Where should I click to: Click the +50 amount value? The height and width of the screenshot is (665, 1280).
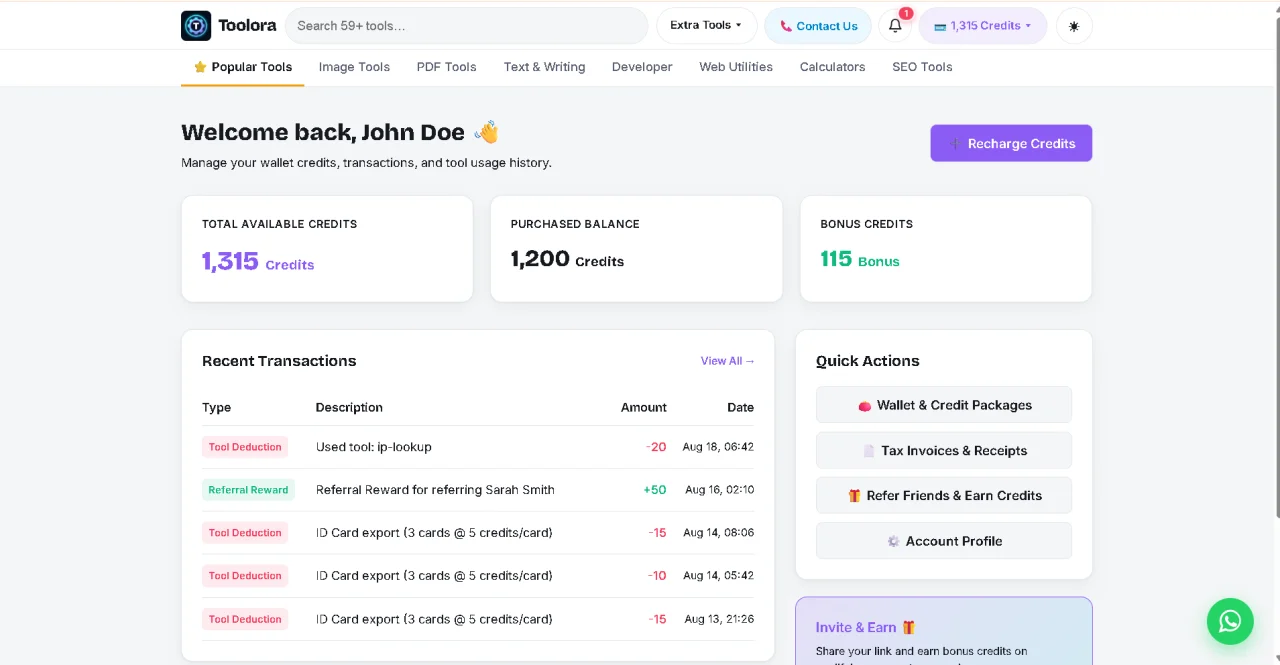[655, 490]
